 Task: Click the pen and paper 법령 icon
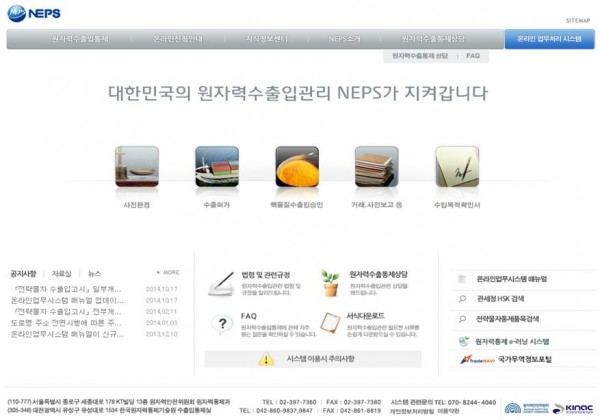pos(222,284)
